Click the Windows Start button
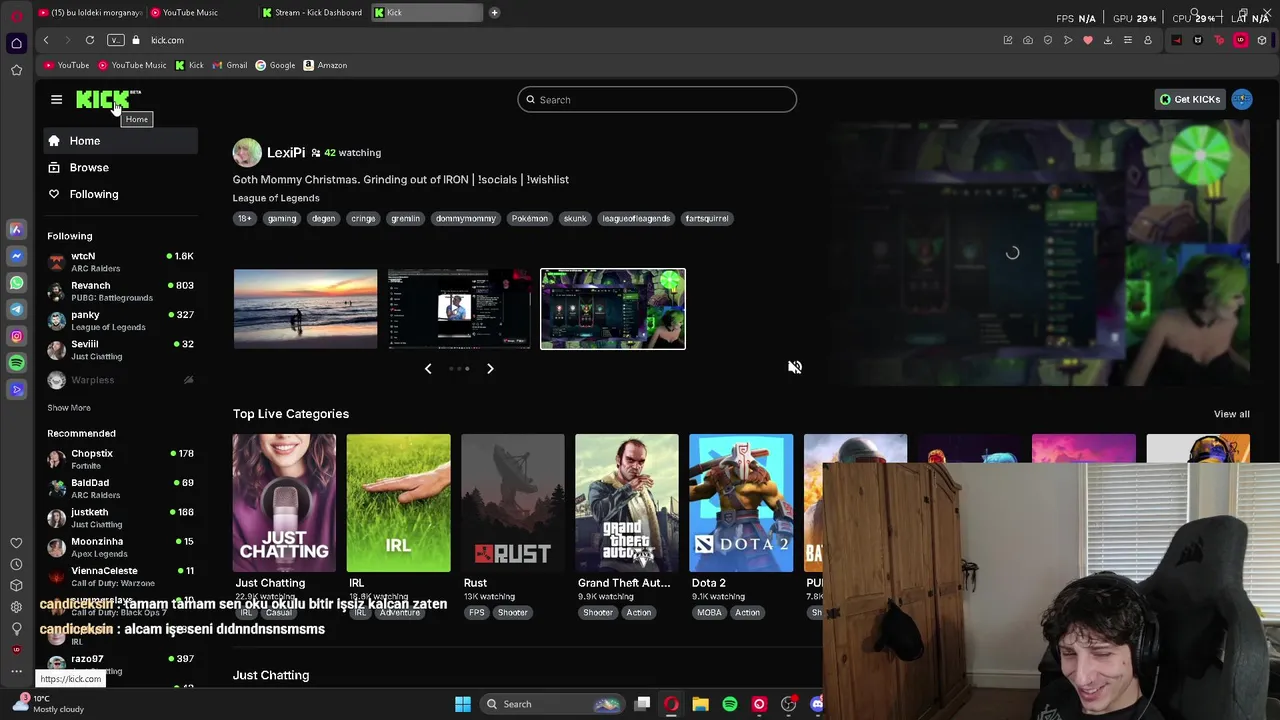Screen dimensions: 1280x720 (462, 704)
